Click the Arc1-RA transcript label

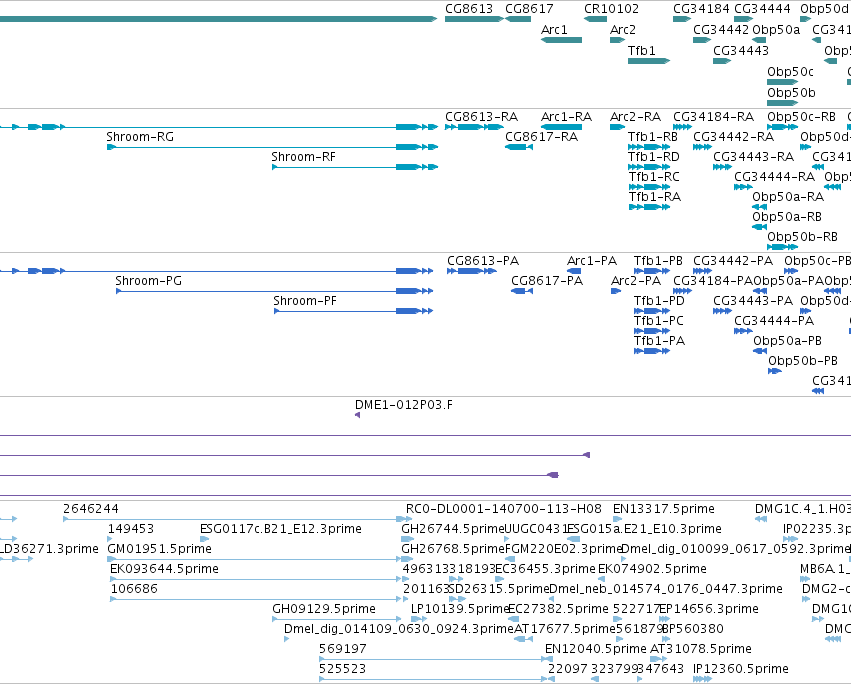[x=566, y=117]
